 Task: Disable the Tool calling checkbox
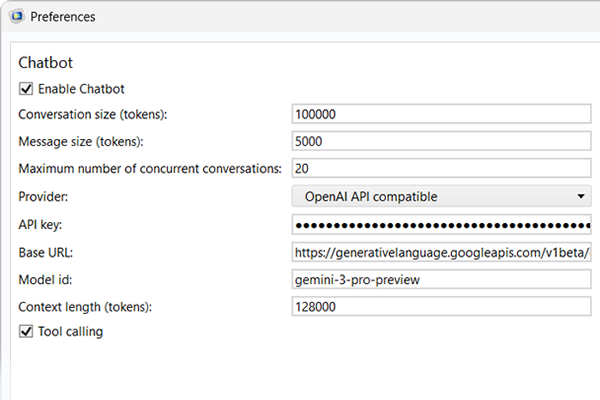click(x=26, y=331)
